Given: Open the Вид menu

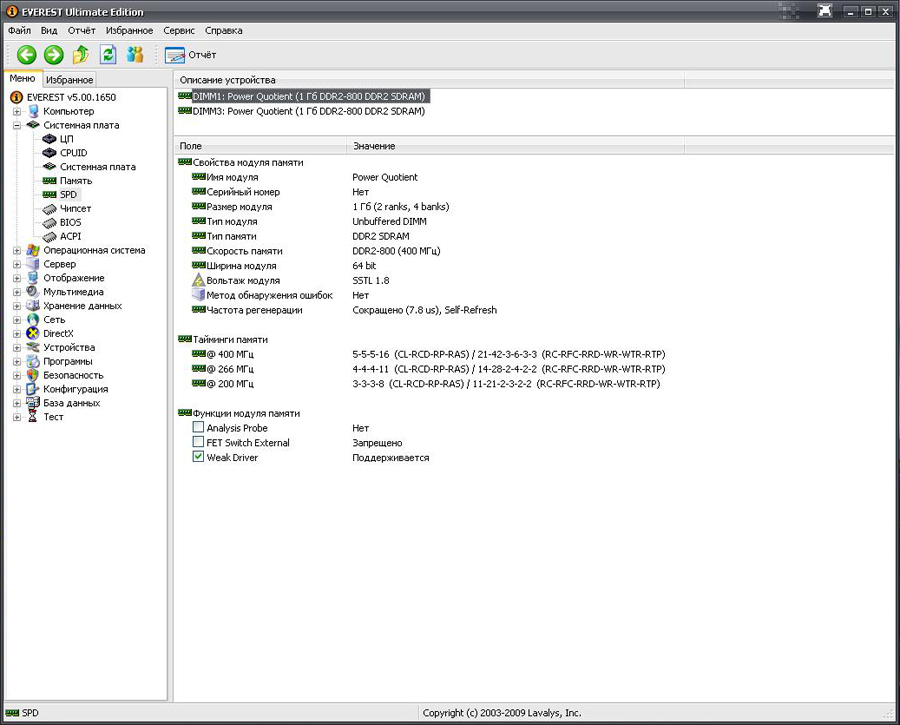Looking at the screenshot, I should pos(49,30).
